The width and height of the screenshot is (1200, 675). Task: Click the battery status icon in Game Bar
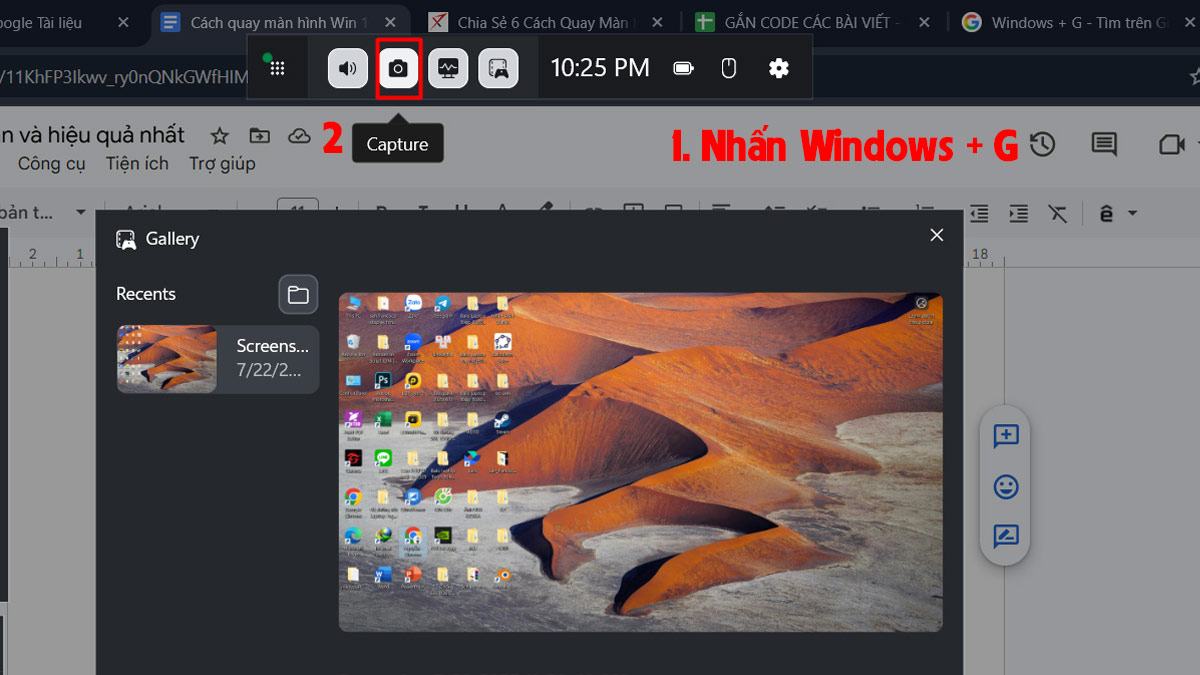(x=684, y=68)
